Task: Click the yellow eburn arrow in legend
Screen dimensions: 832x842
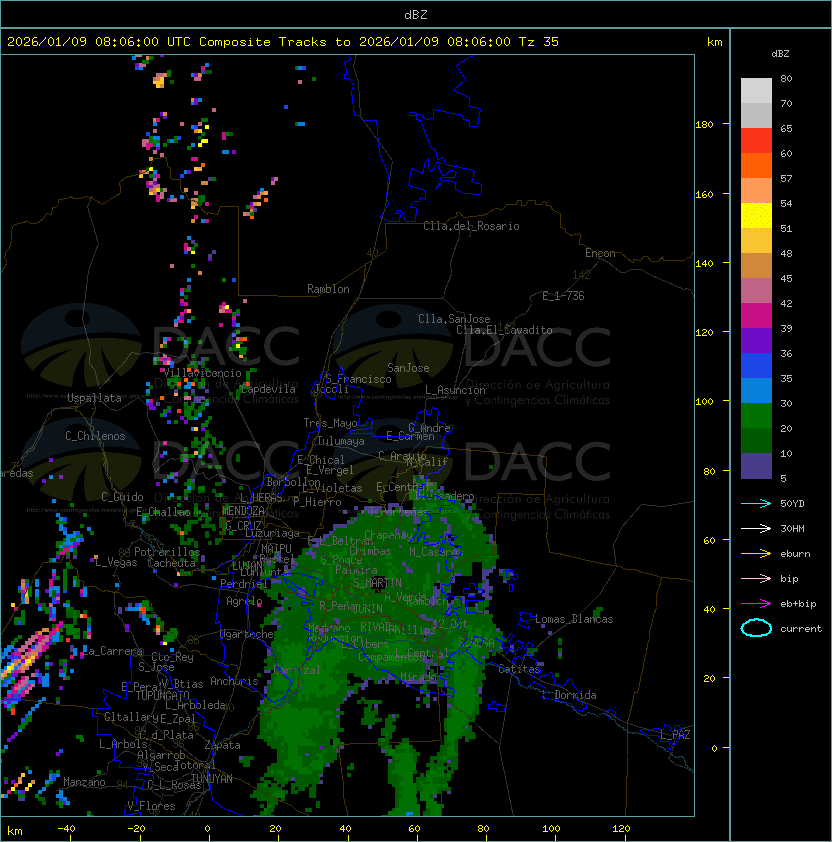Action: 756,554
